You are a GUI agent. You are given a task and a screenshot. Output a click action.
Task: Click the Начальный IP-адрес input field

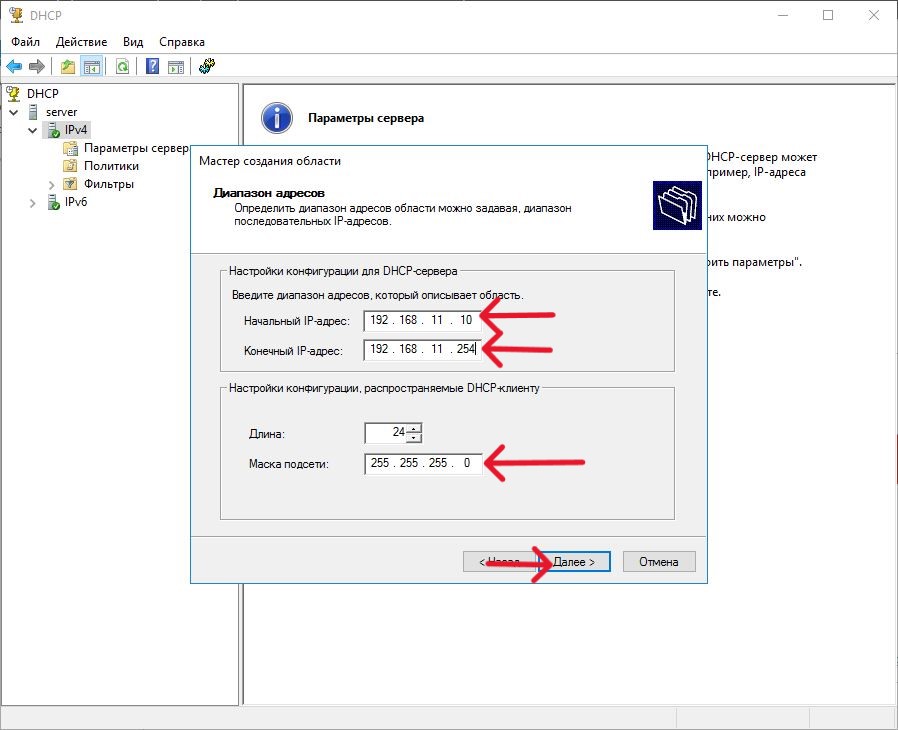point(421,321)
